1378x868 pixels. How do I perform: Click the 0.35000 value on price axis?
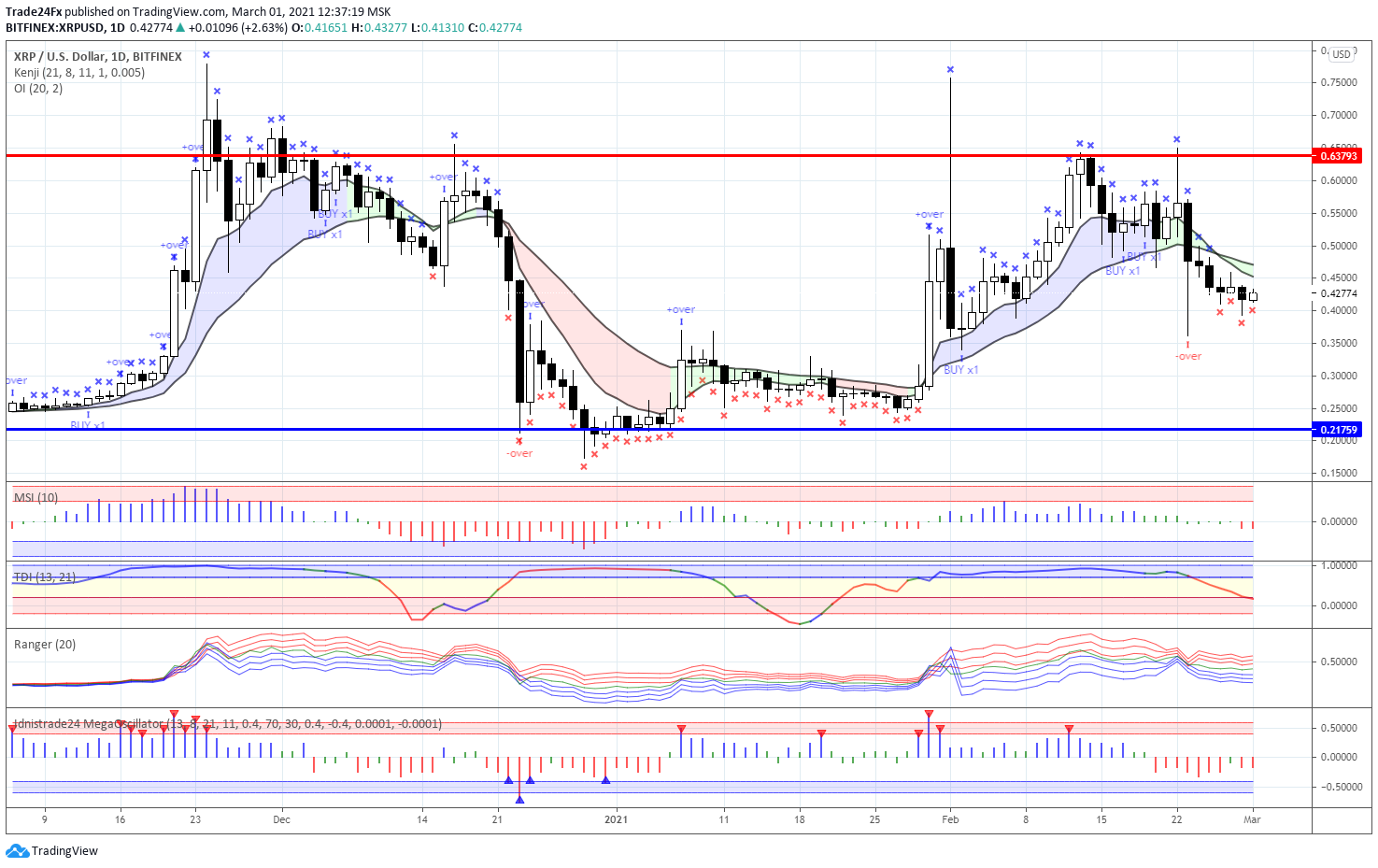1339,343
